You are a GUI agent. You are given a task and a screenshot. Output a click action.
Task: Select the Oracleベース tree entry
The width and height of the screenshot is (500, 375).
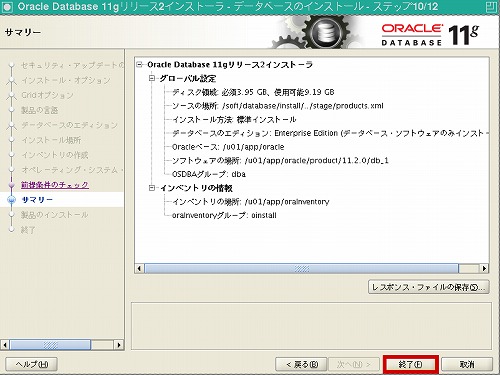pos(228,147)
